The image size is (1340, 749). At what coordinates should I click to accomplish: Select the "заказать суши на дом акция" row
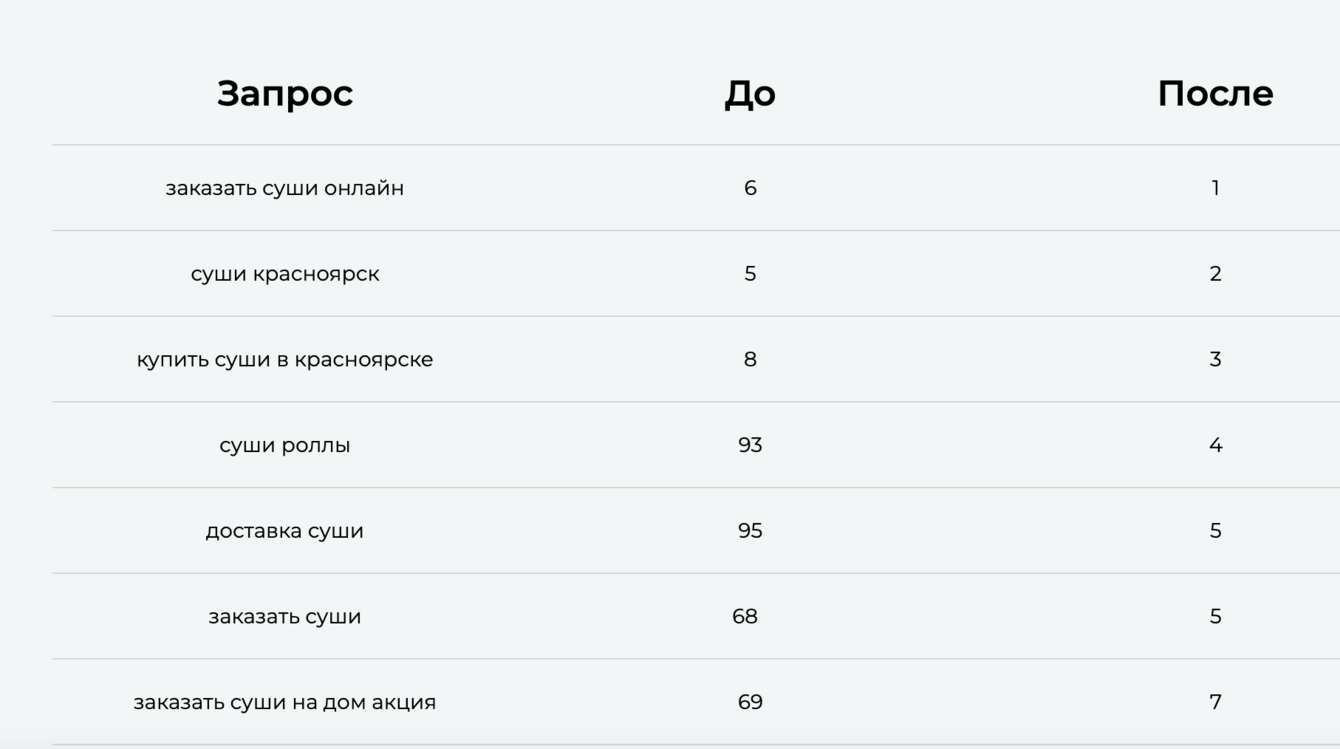(285, 702)
